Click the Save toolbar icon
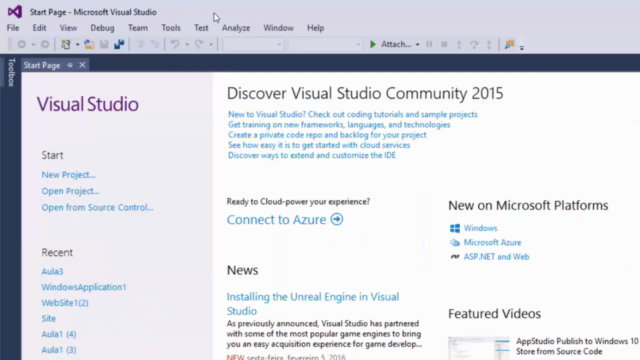The image size is (640, 360). 104,44
